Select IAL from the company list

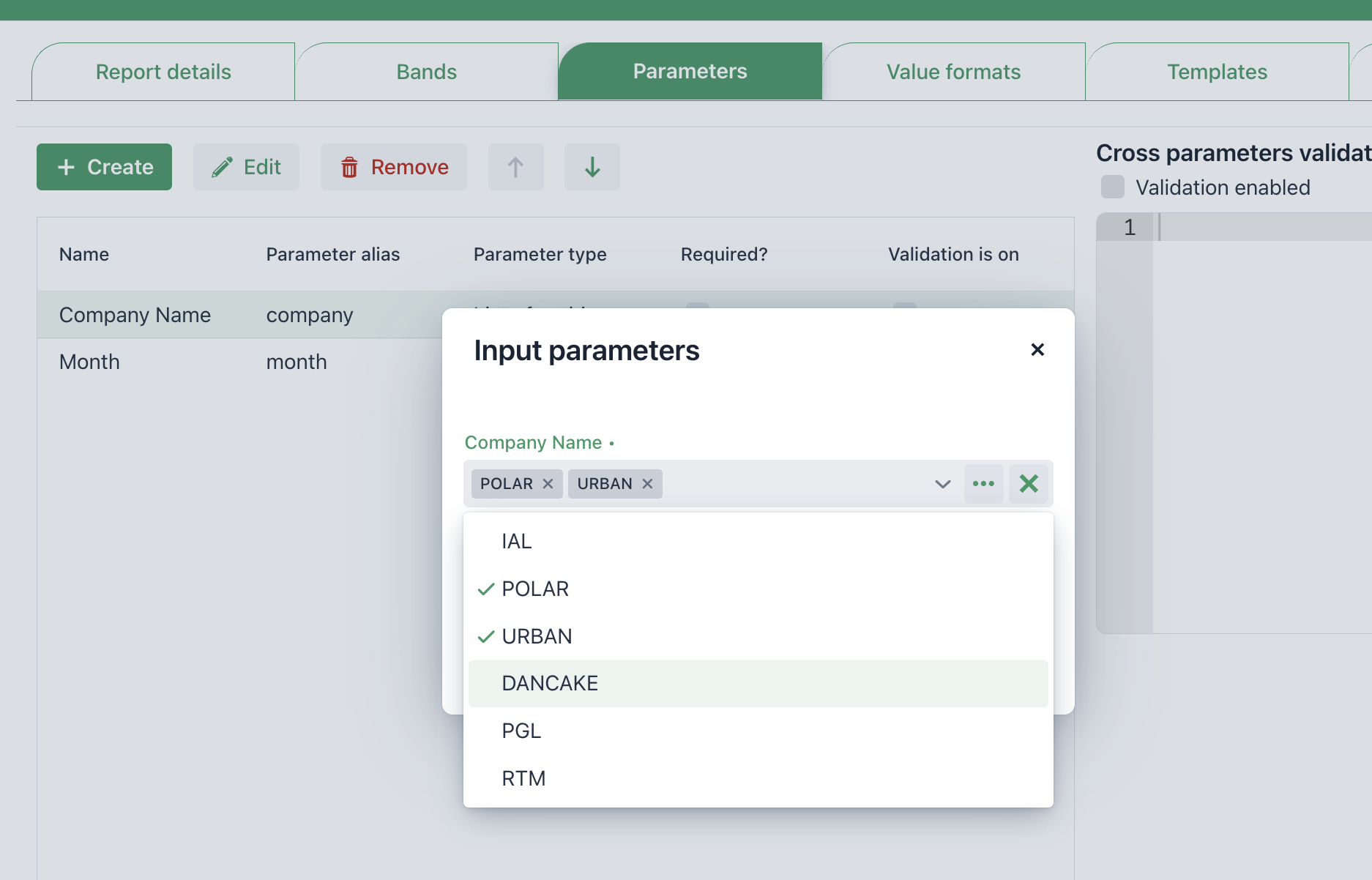click(517, 541)
